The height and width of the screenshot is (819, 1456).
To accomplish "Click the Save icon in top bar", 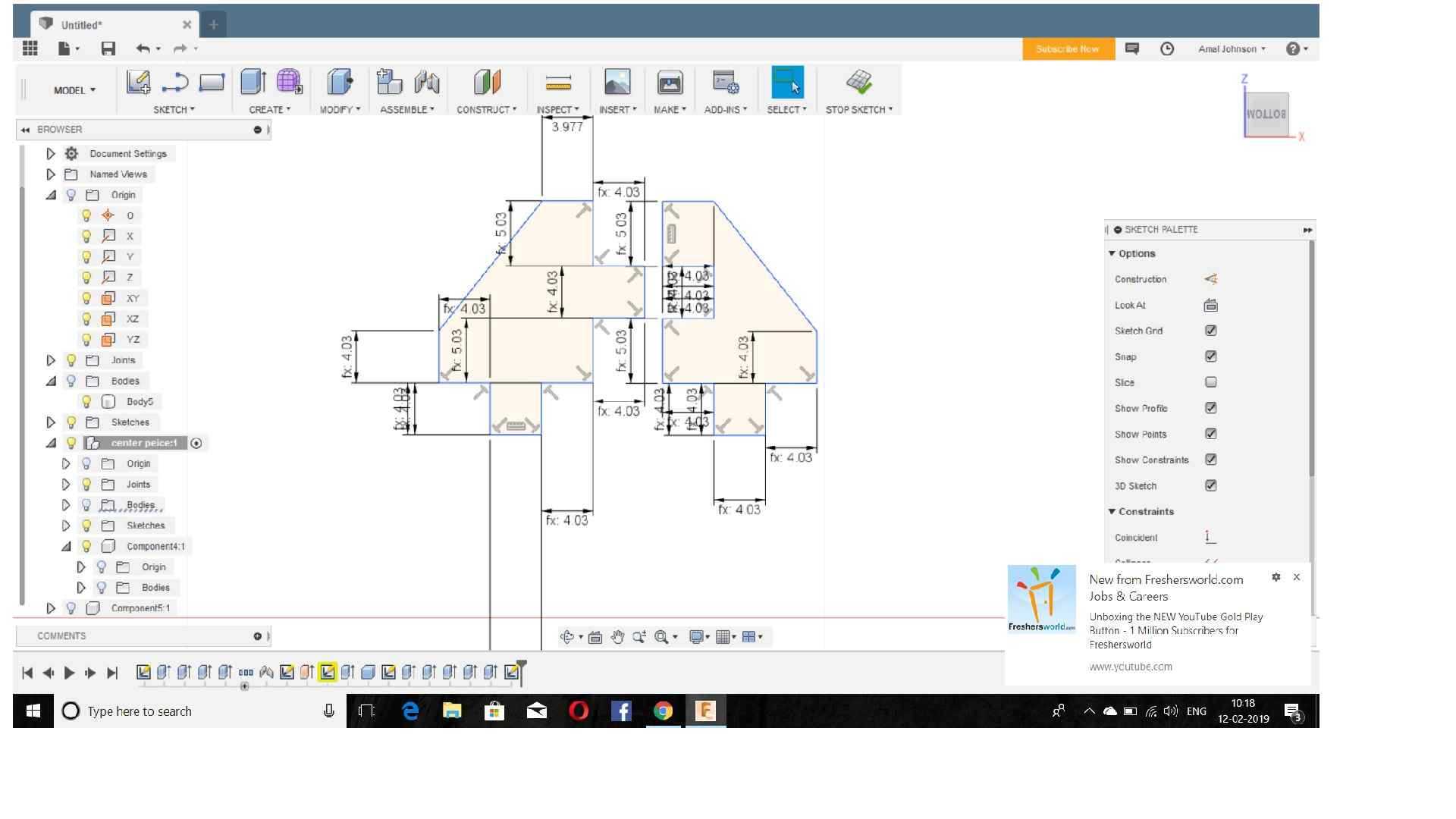I will coord(108,49).
